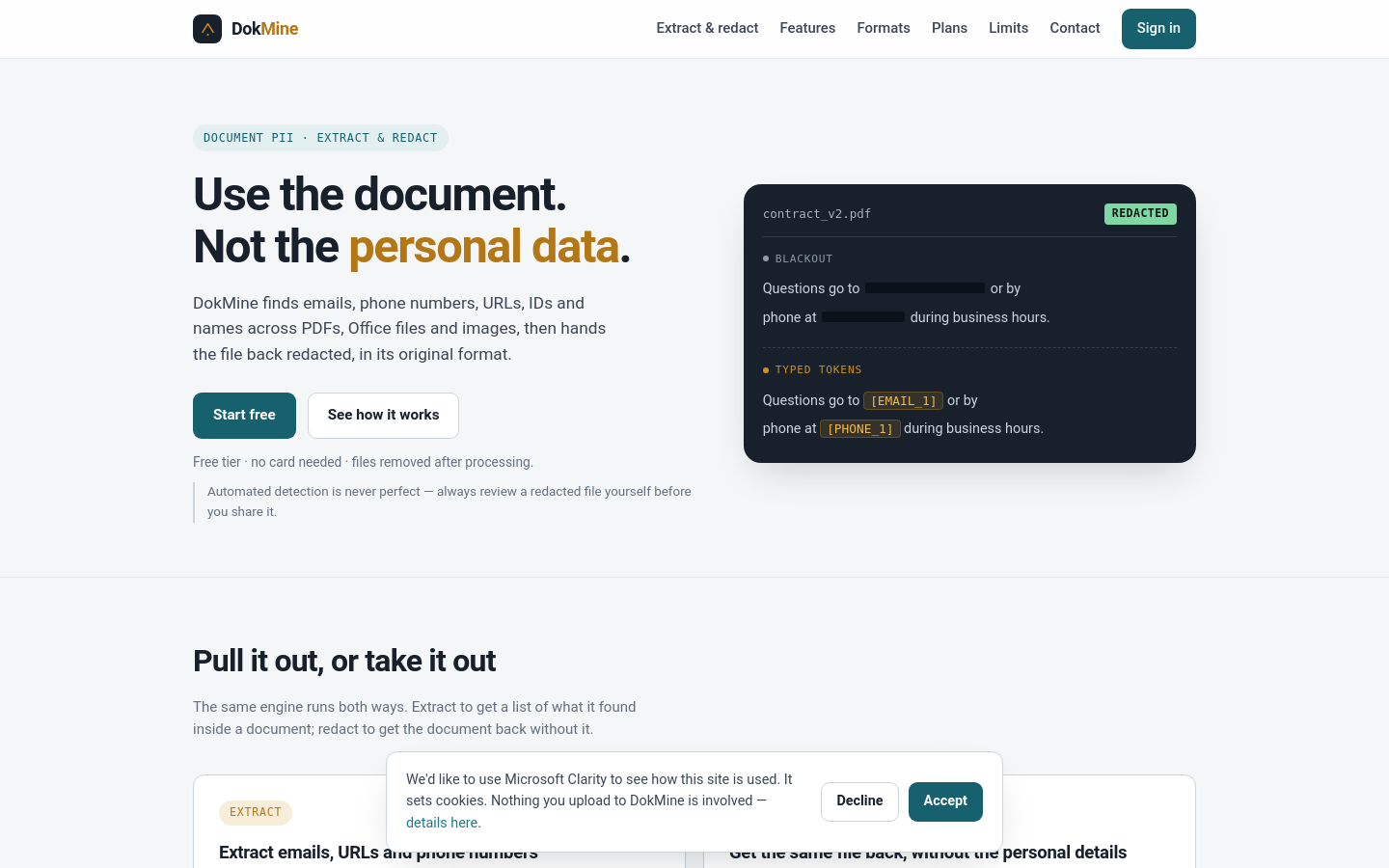Accept the Microsoft Clarity cookies
1389x868 pixels.
coord(945,801)
